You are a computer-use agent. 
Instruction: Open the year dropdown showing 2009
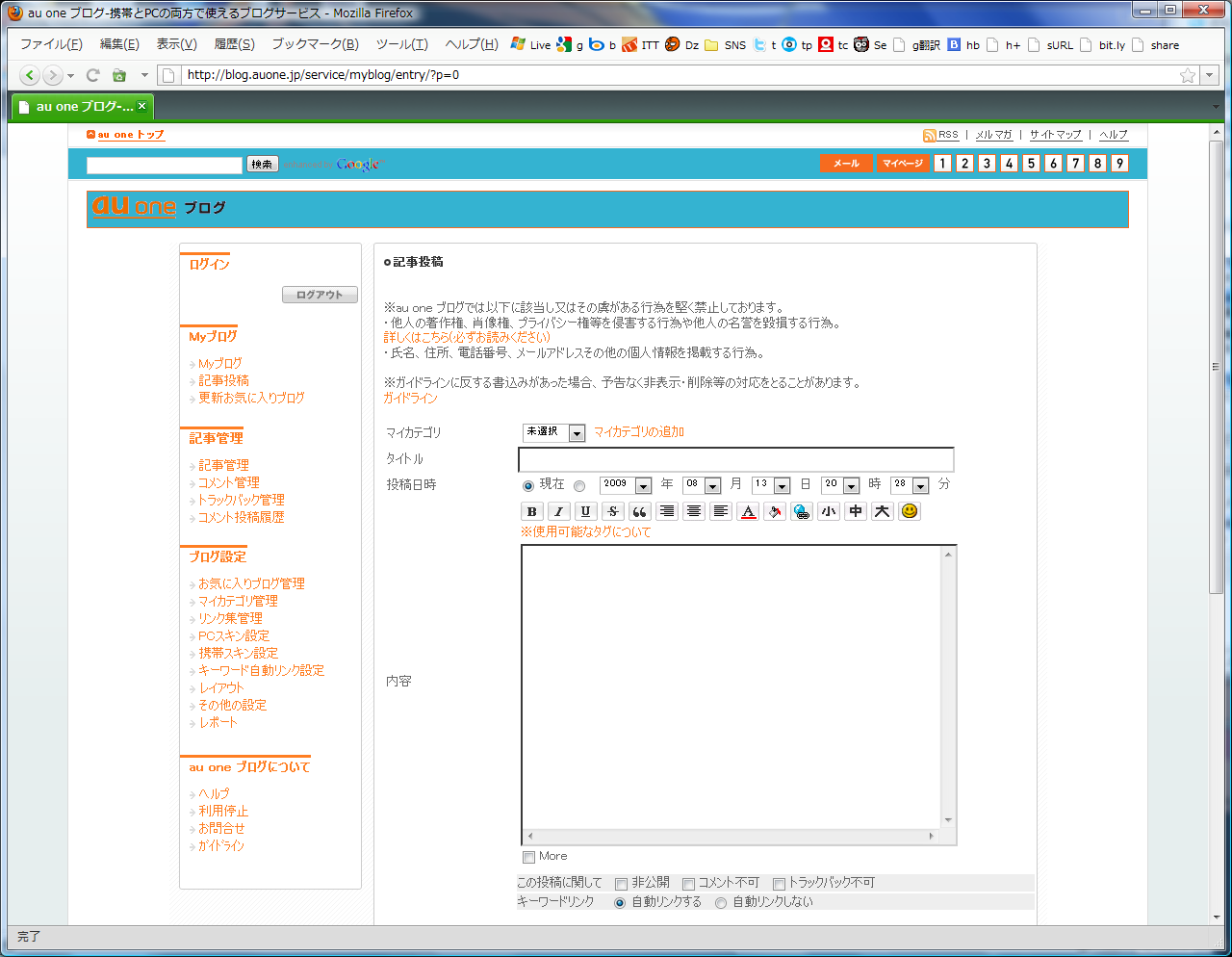[626, 485]
